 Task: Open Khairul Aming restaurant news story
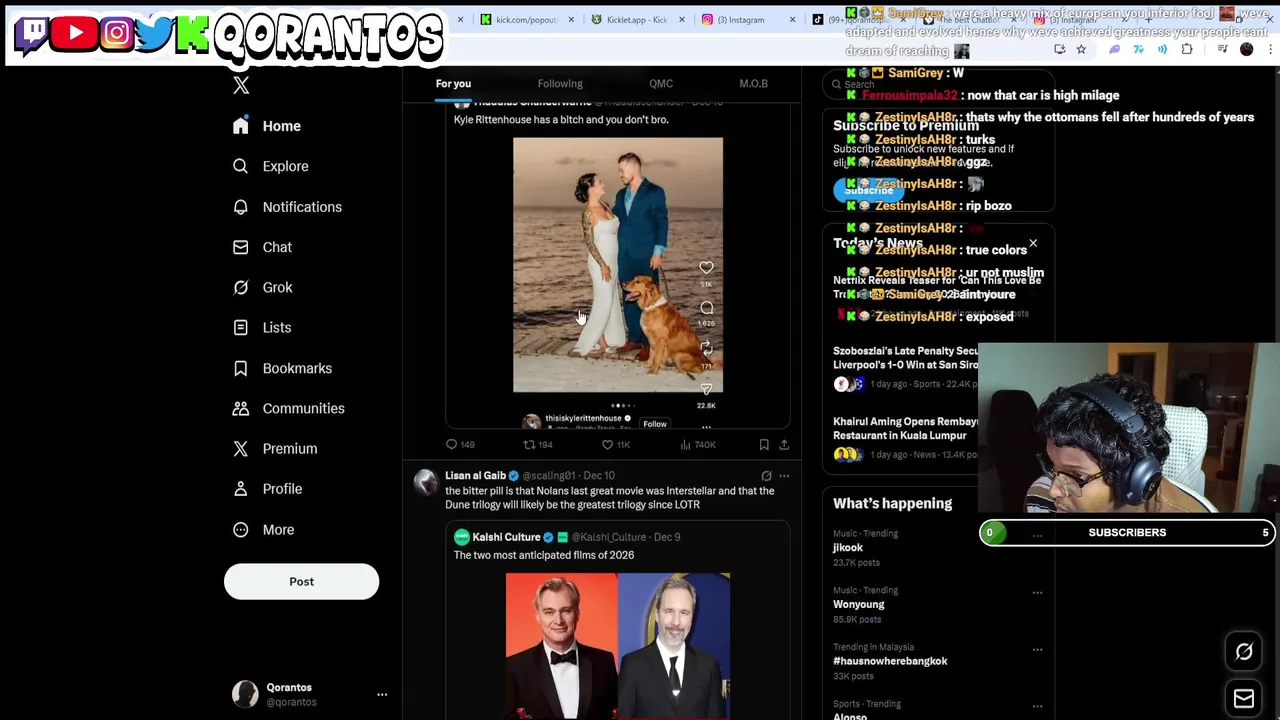[x=906, y=429]
